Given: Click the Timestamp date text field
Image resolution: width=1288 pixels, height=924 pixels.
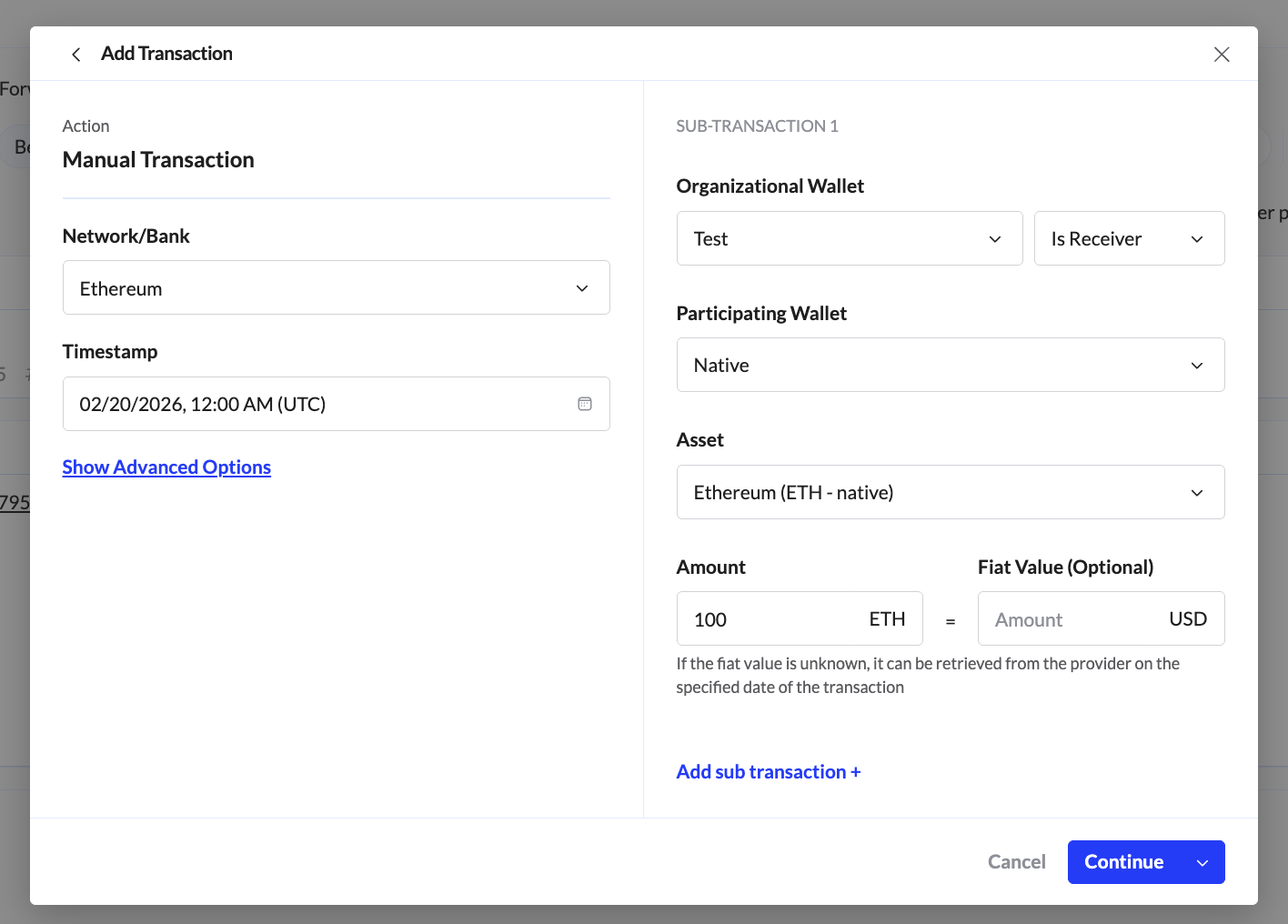Looking at the screenshot, I should (x=309, y=404).
